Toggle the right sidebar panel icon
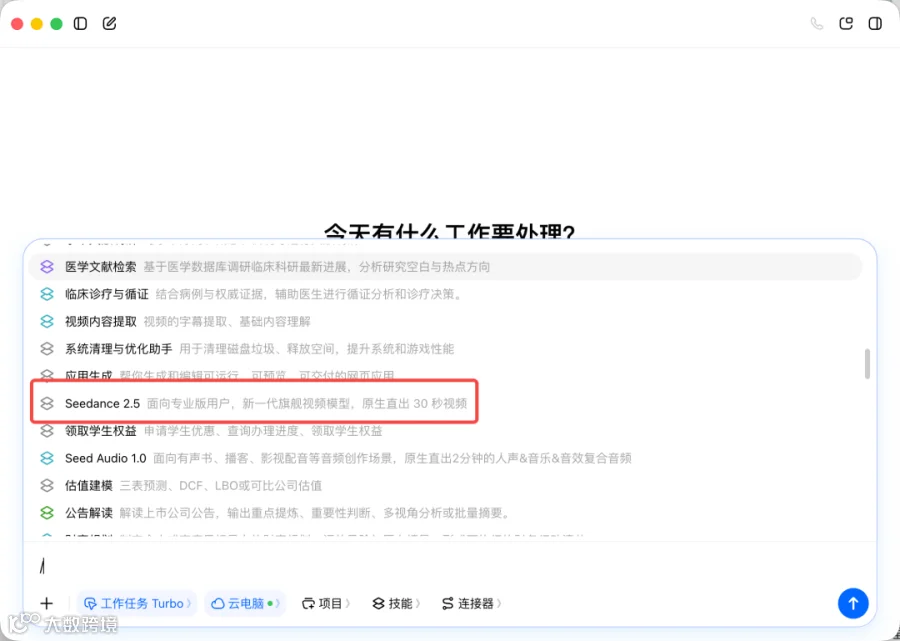Image resolution: width=900 pixels, height=641 pixels. click(875, 24)
